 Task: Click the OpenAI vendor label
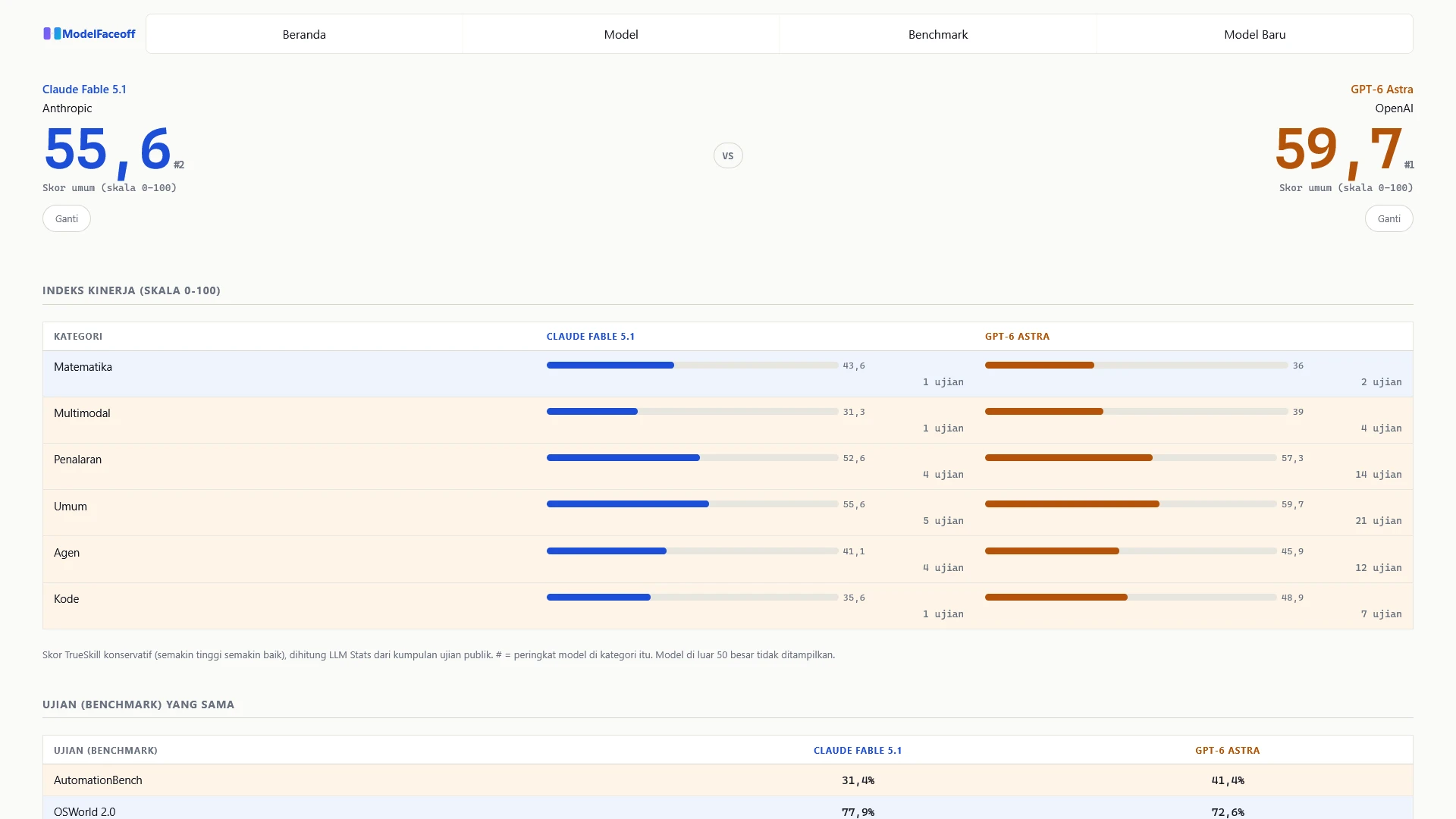(x=1394, y=108)
